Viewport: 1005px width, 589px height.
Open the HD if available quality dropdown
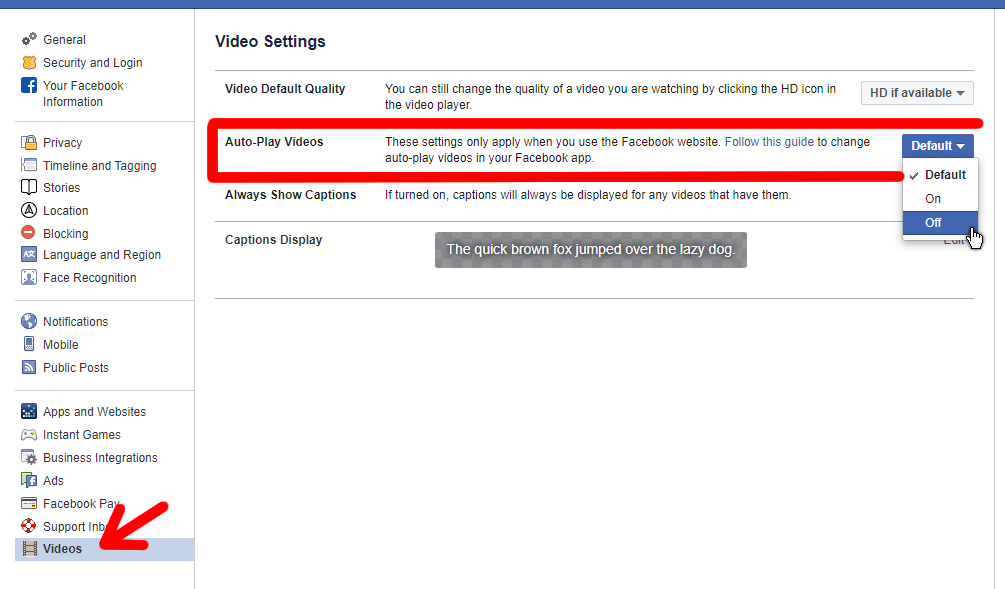917,93
